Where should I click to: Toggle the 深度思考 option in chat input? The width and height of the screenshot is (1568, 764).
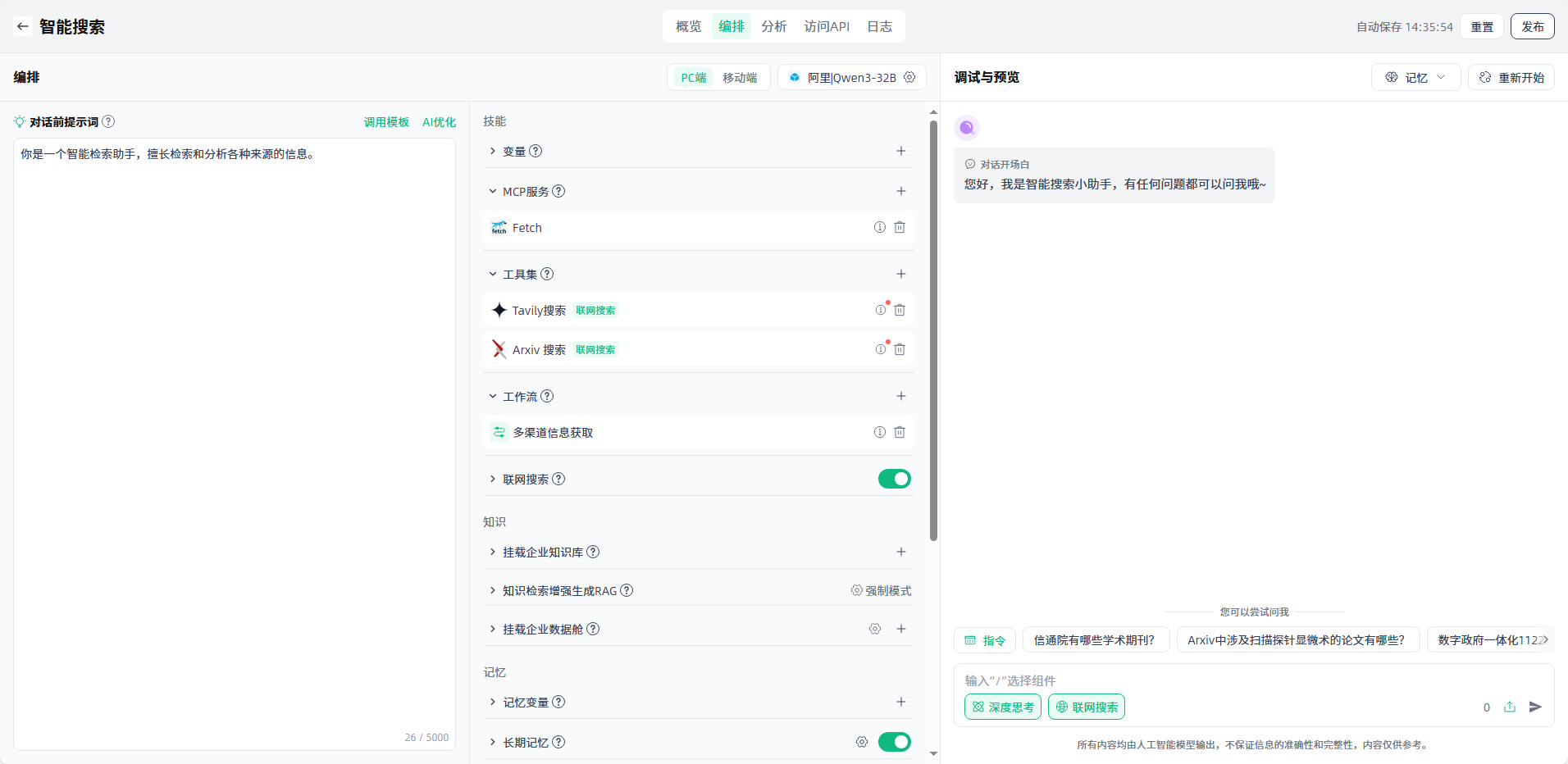pos(1002,707)
